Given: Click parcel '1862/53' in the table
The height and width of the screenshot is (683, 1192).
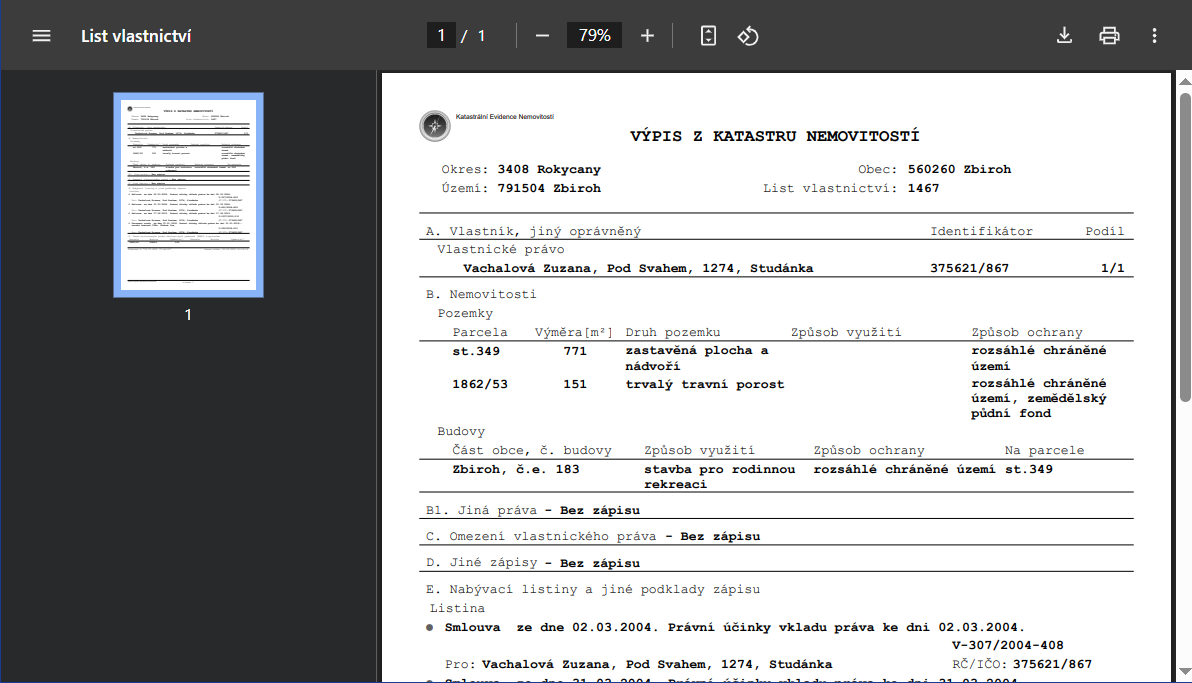Looking at the screenshot, I should (478, 384).
